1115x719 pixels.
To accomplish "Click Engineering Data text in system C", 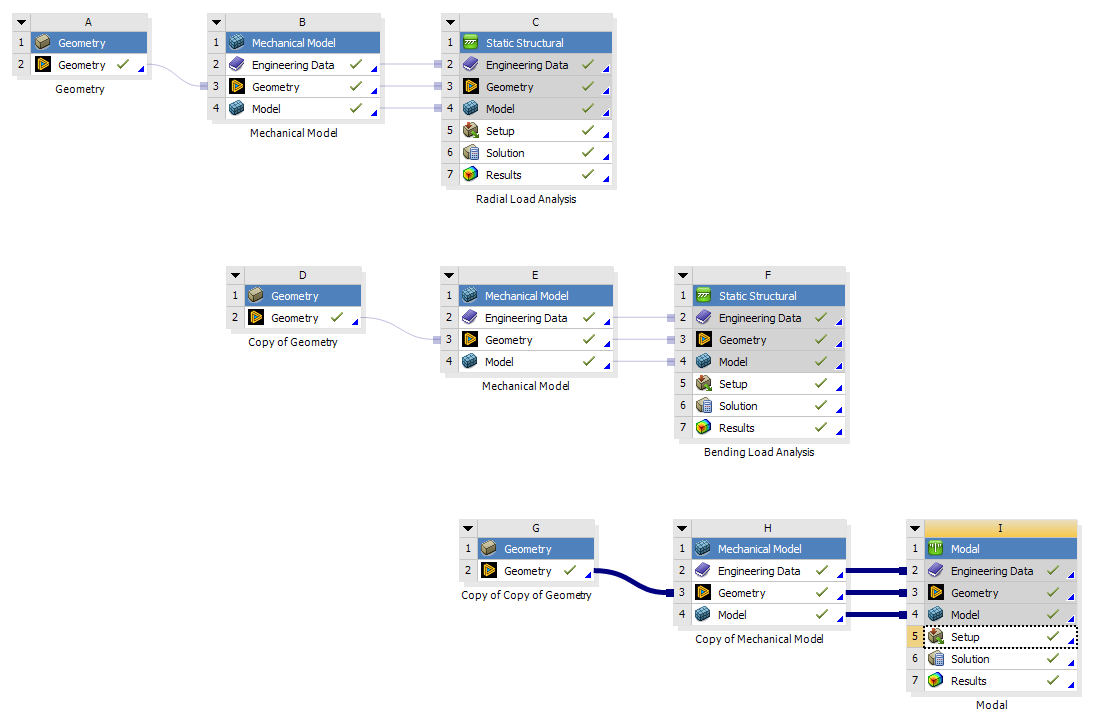I will point(527,65).
